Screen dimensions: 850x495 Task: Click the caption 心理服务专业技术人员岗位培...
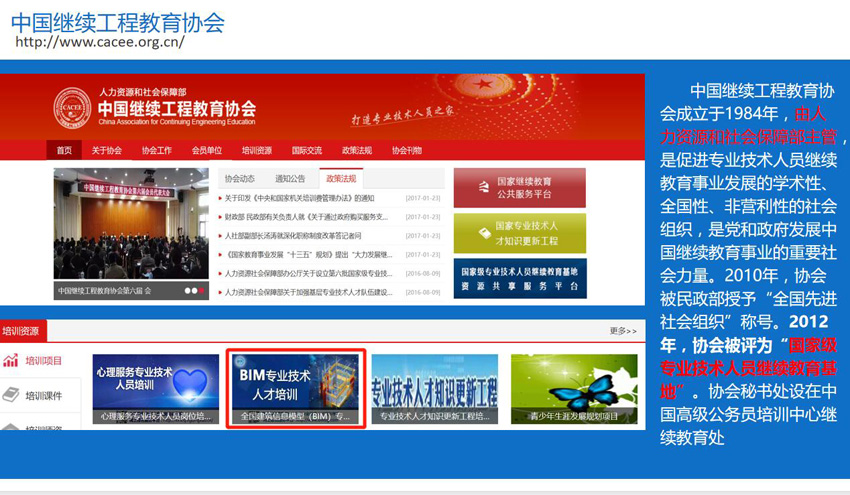pyautogui.click(x=156, y=416)
